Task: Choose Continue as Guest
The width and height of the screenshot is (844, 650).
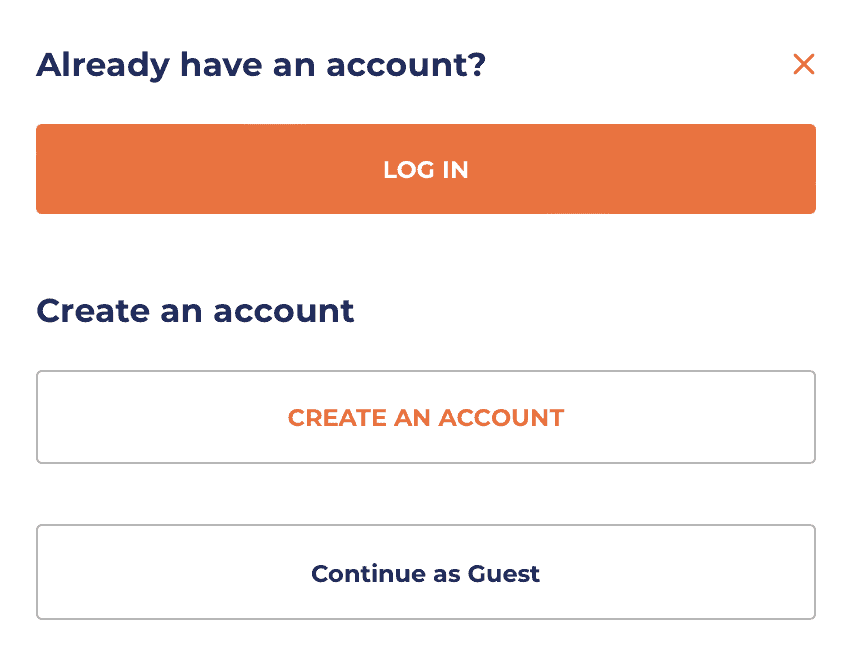Action: (x=426, y=573)
